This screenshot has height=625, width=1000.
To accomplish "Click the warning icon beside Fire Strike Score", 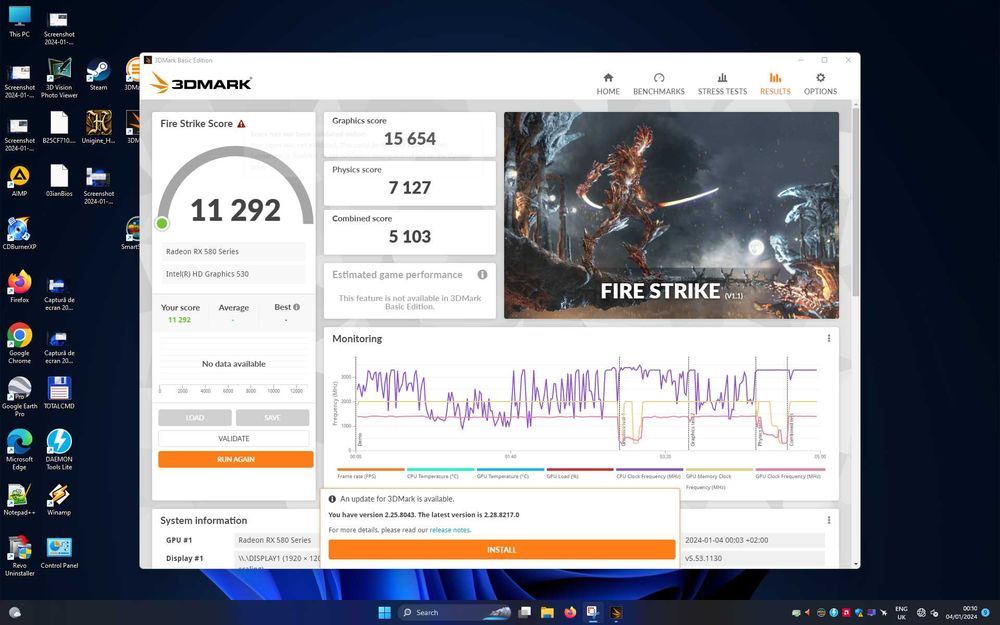I will [x=241, y=124].
